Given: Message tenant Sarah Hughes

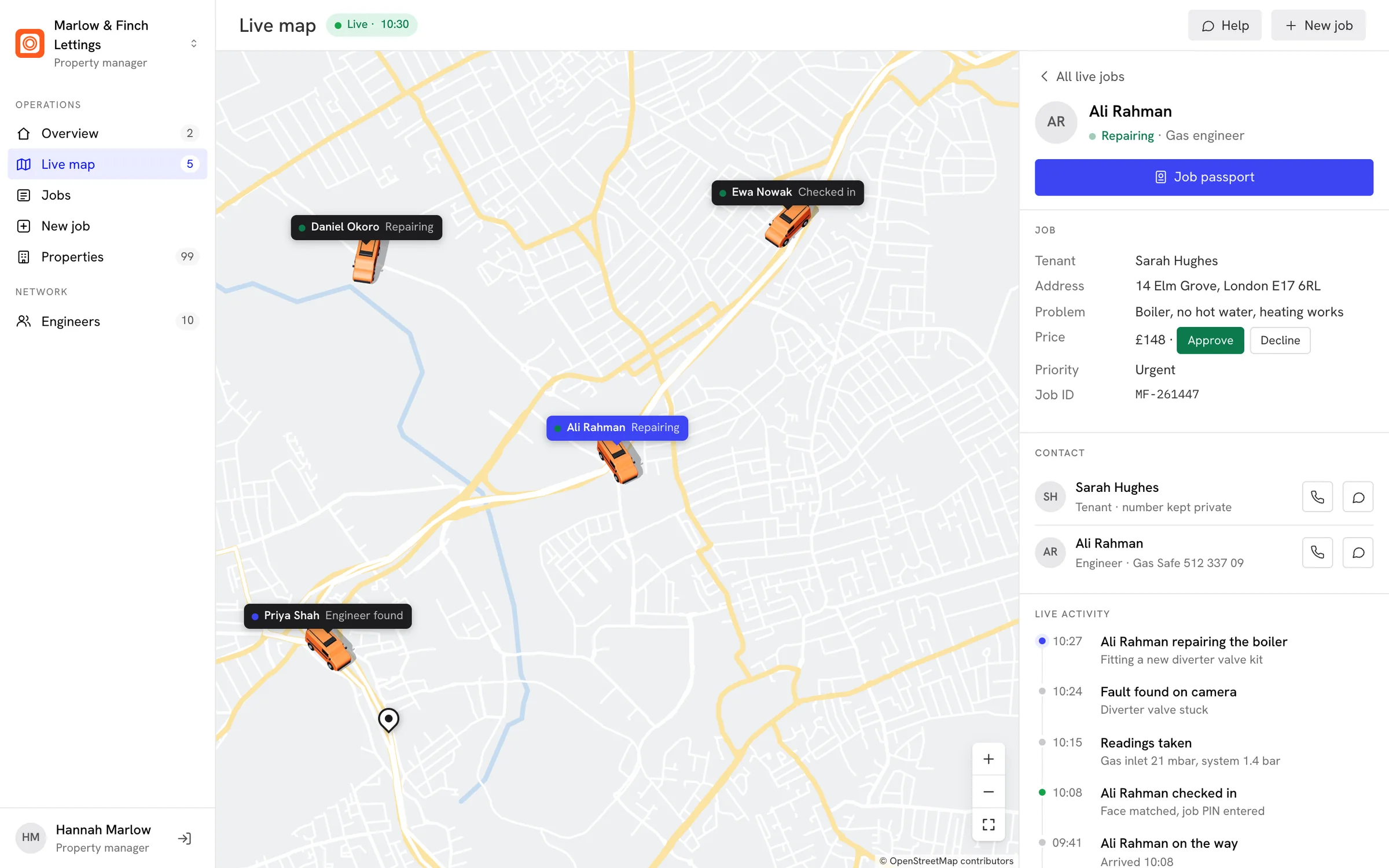Looking at the screenshot, I should [x=1358, y=497].
